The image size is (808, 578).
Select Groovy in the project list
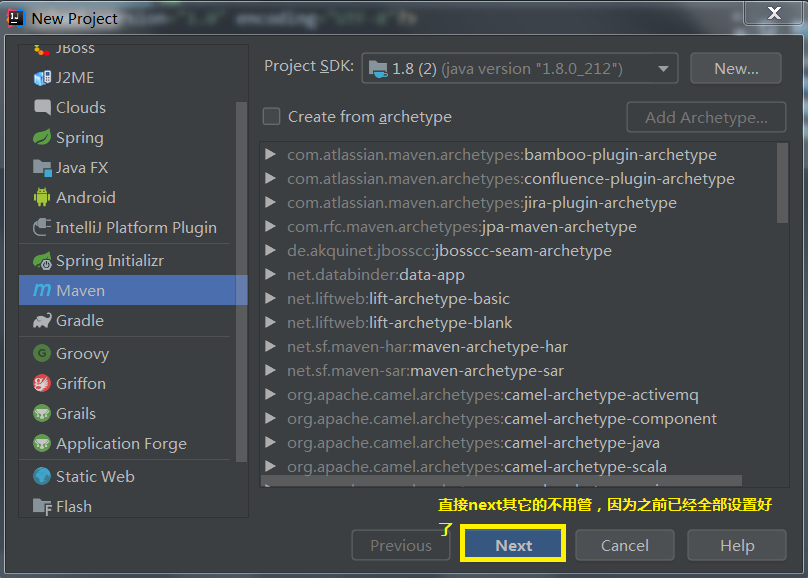pos(127,353)
